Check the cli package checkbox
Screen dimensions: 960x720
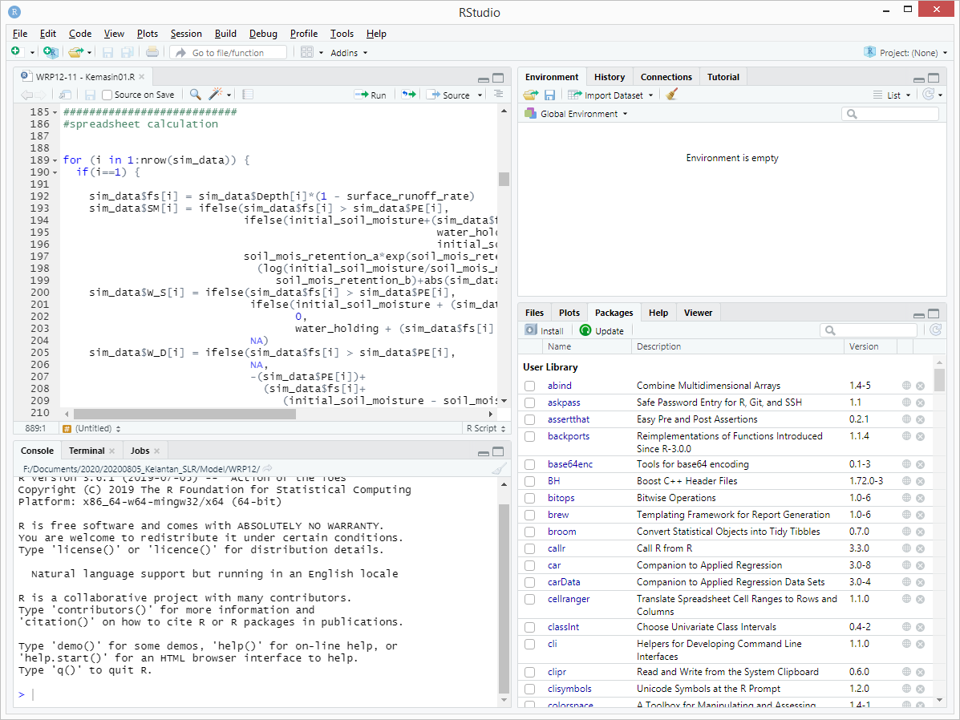click(x=530, y=644)
